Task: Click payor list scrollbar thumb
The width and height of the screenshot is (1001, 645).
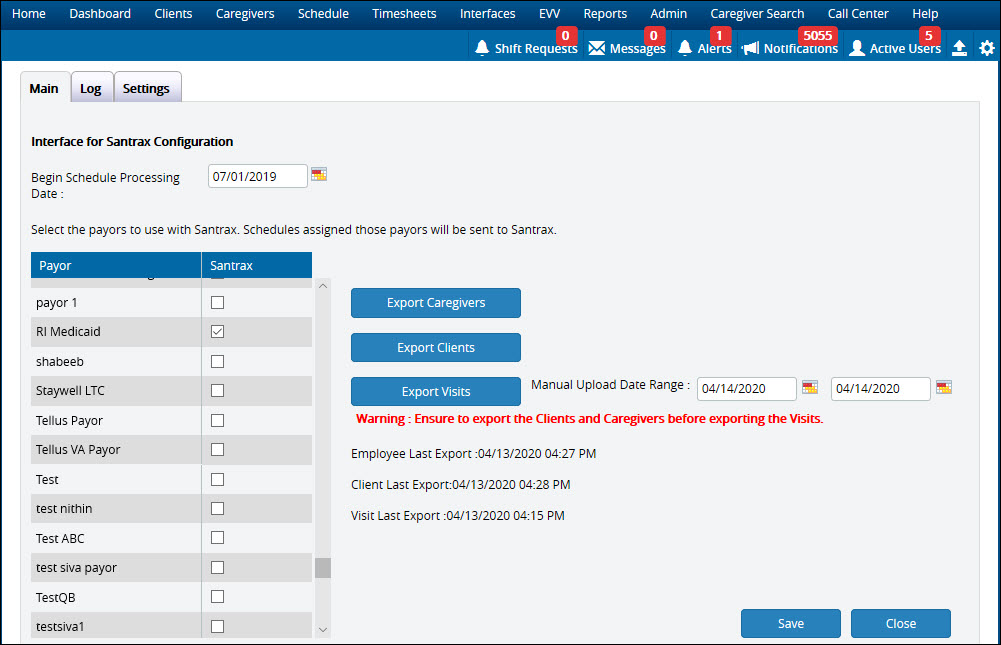Action: coord(323,568)
